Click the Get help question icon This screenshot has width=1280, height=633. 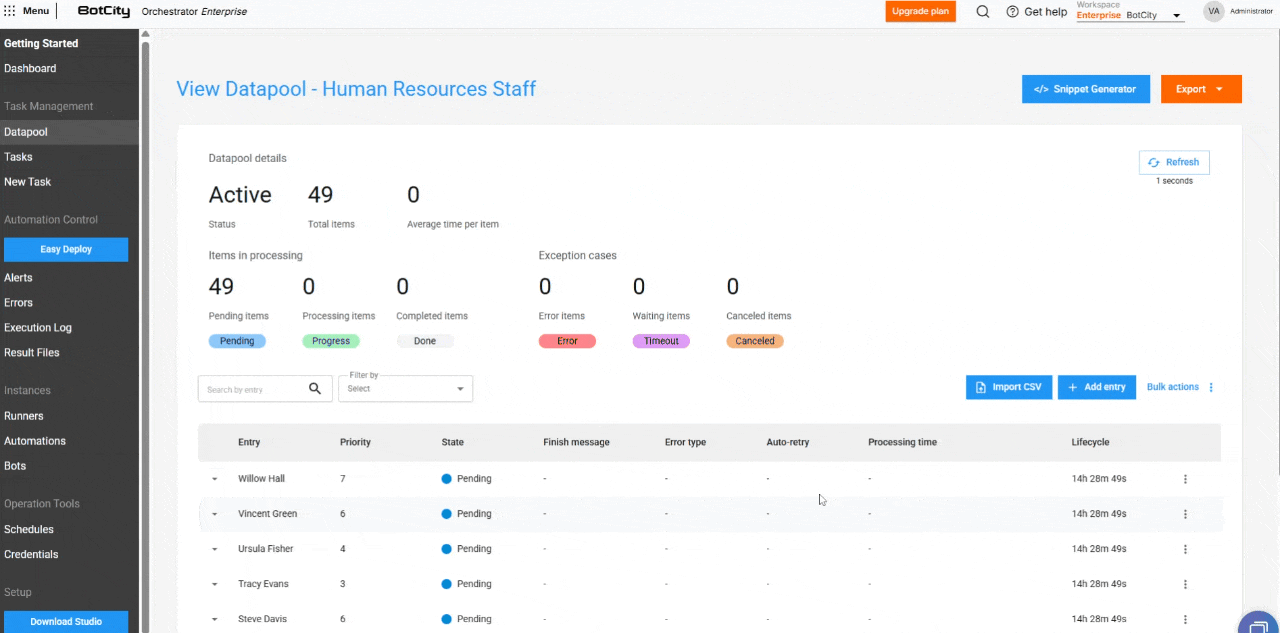[x=1012, y=12]
